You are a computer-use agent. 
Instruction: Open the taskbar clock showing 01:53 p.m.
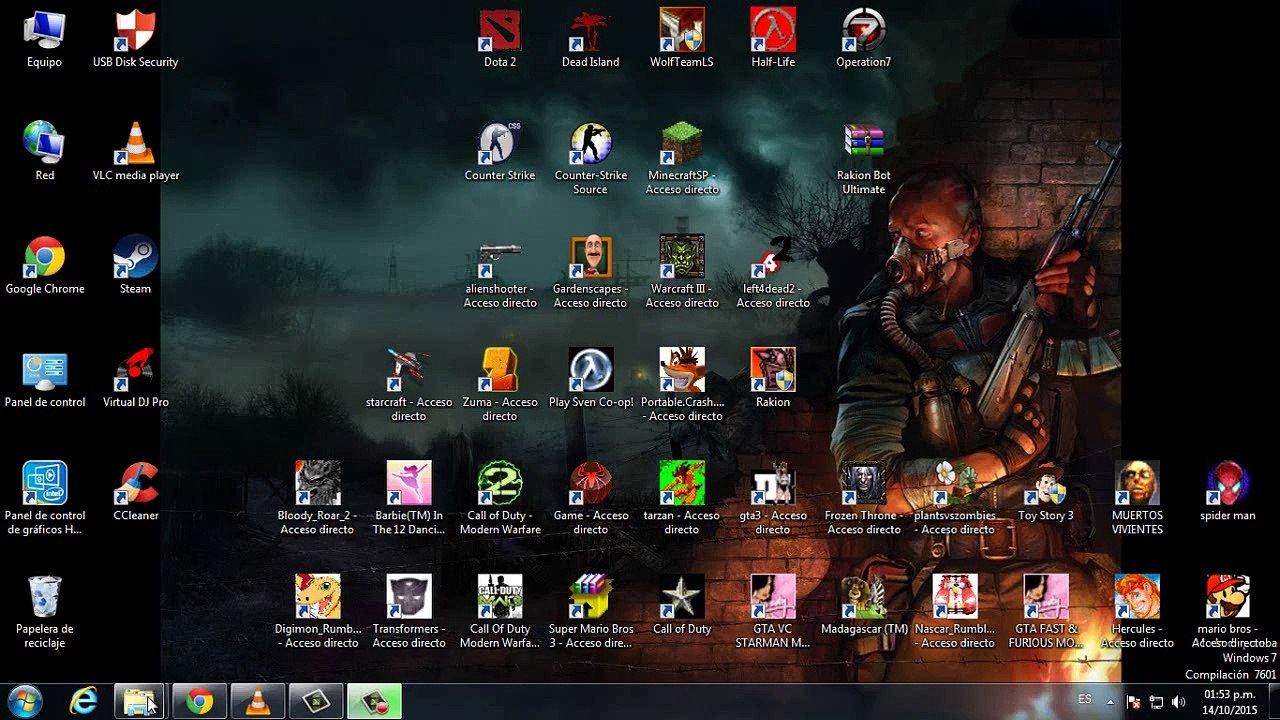[1229, 702]
